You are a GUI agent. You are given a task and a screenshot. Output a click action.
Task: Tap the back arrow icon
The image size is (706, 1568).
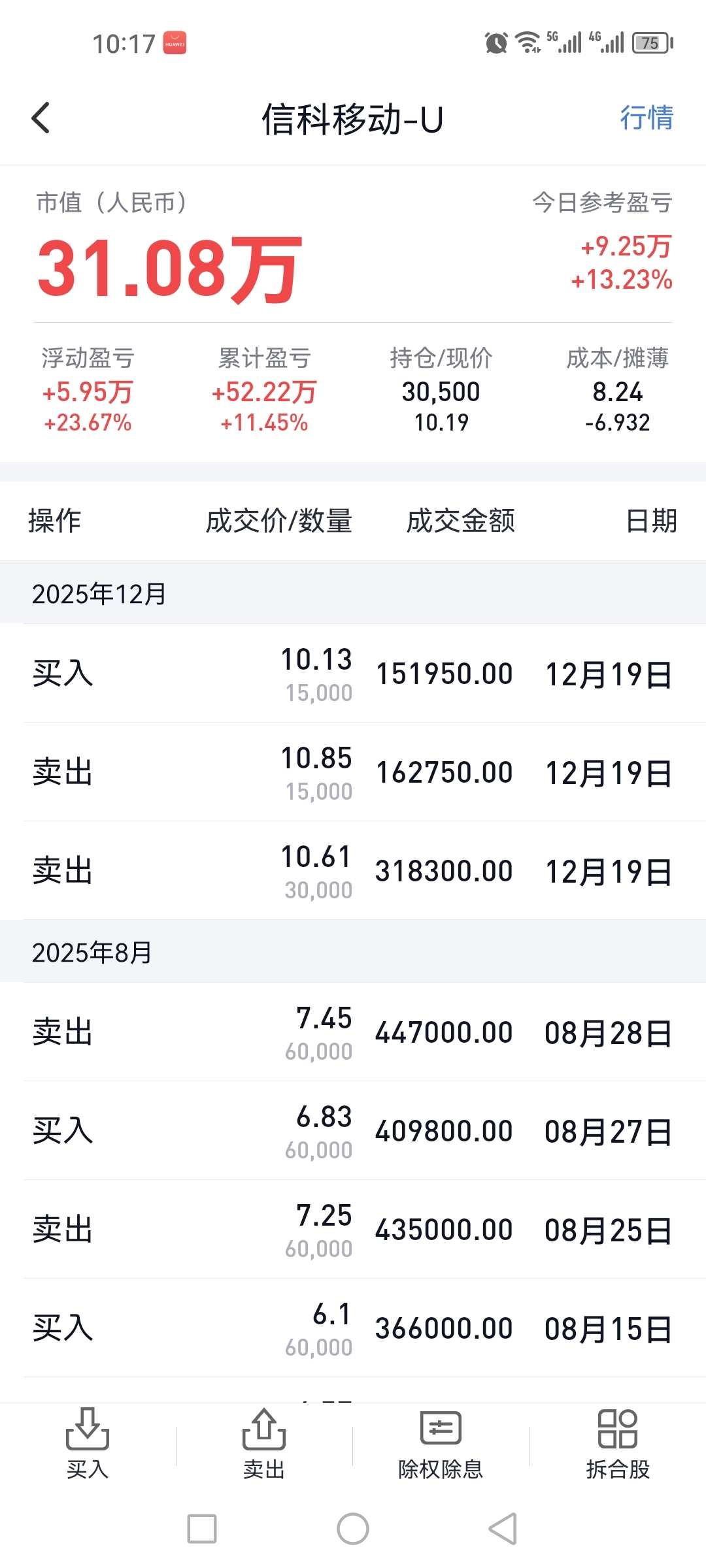(41, 118)
